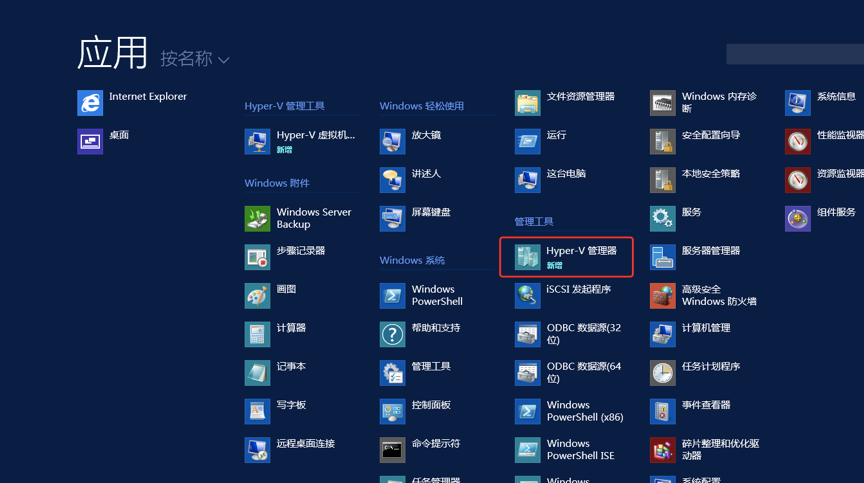
Task: Open 文件资源管理器 file explorer icon
Action: point(527,103)
